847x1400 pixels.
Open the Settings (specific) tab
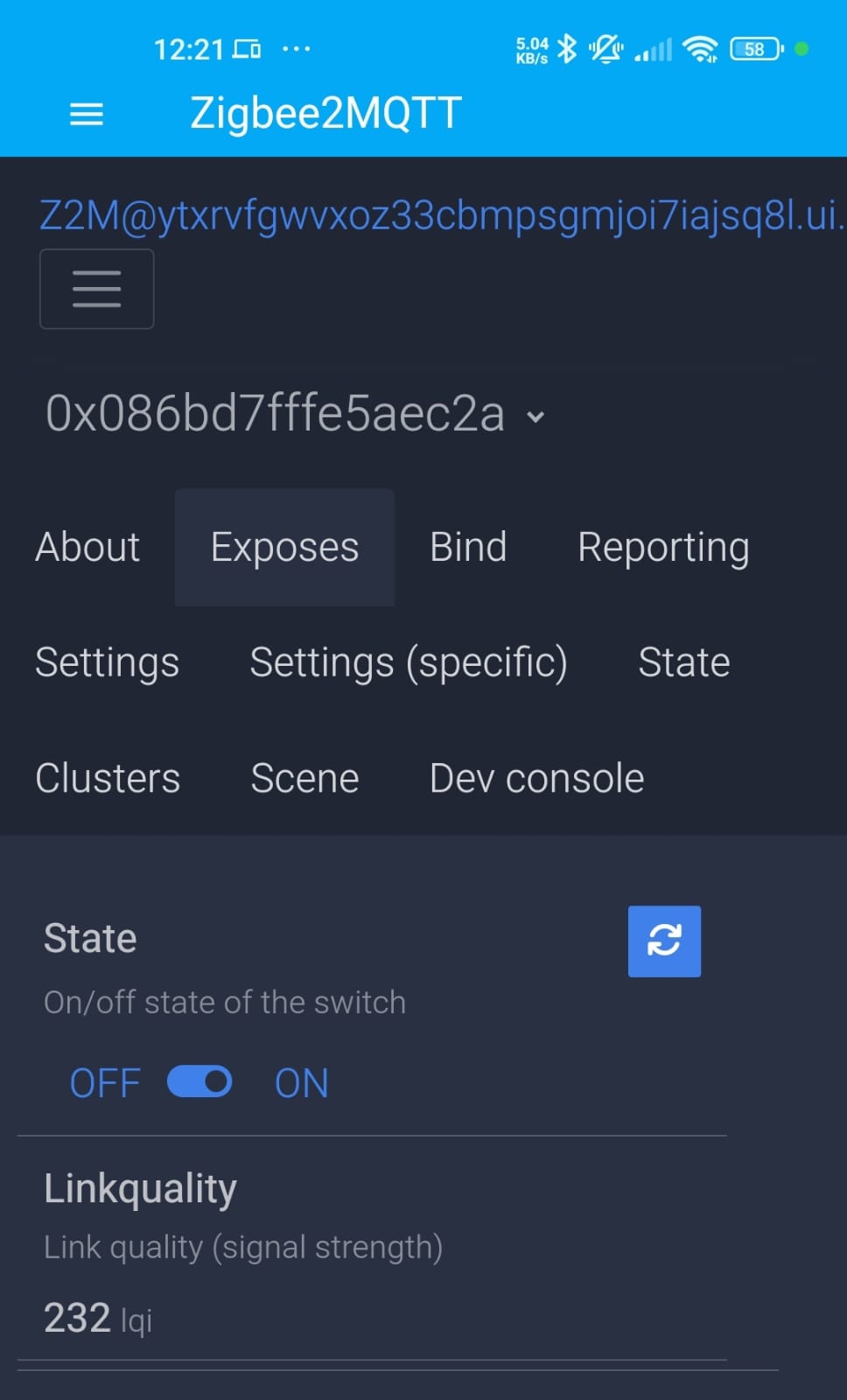click(409, 662)
